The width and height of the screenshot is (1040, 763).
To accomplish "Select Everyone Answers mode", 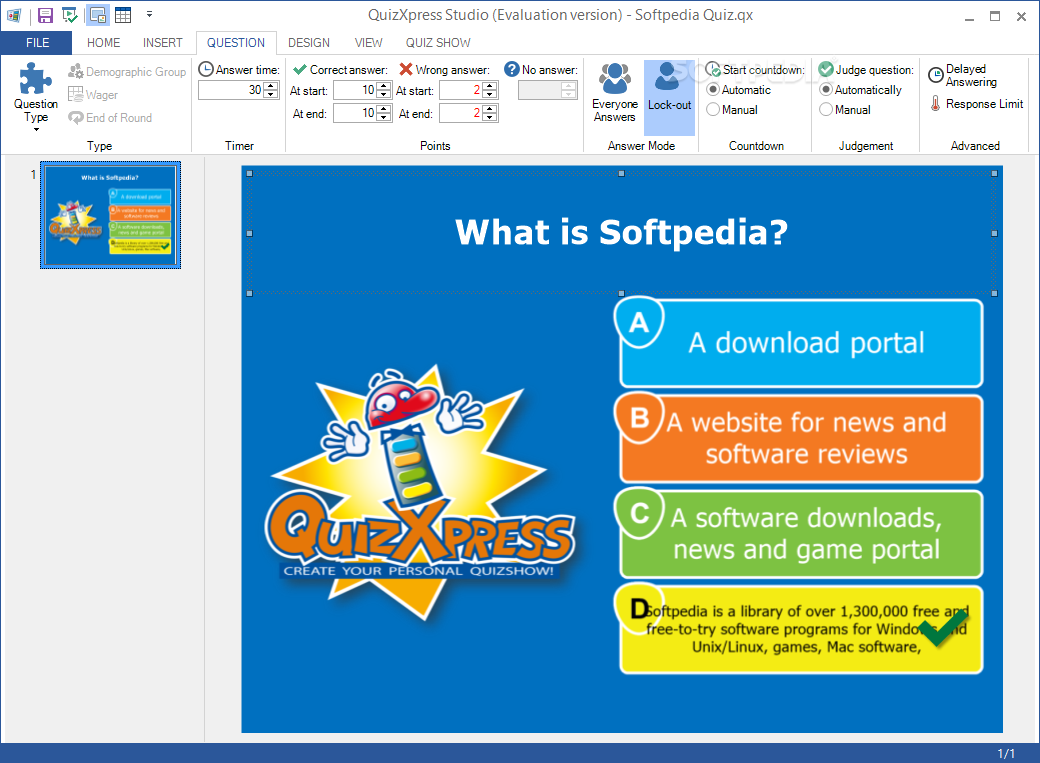I will click(x=615, y=93).
